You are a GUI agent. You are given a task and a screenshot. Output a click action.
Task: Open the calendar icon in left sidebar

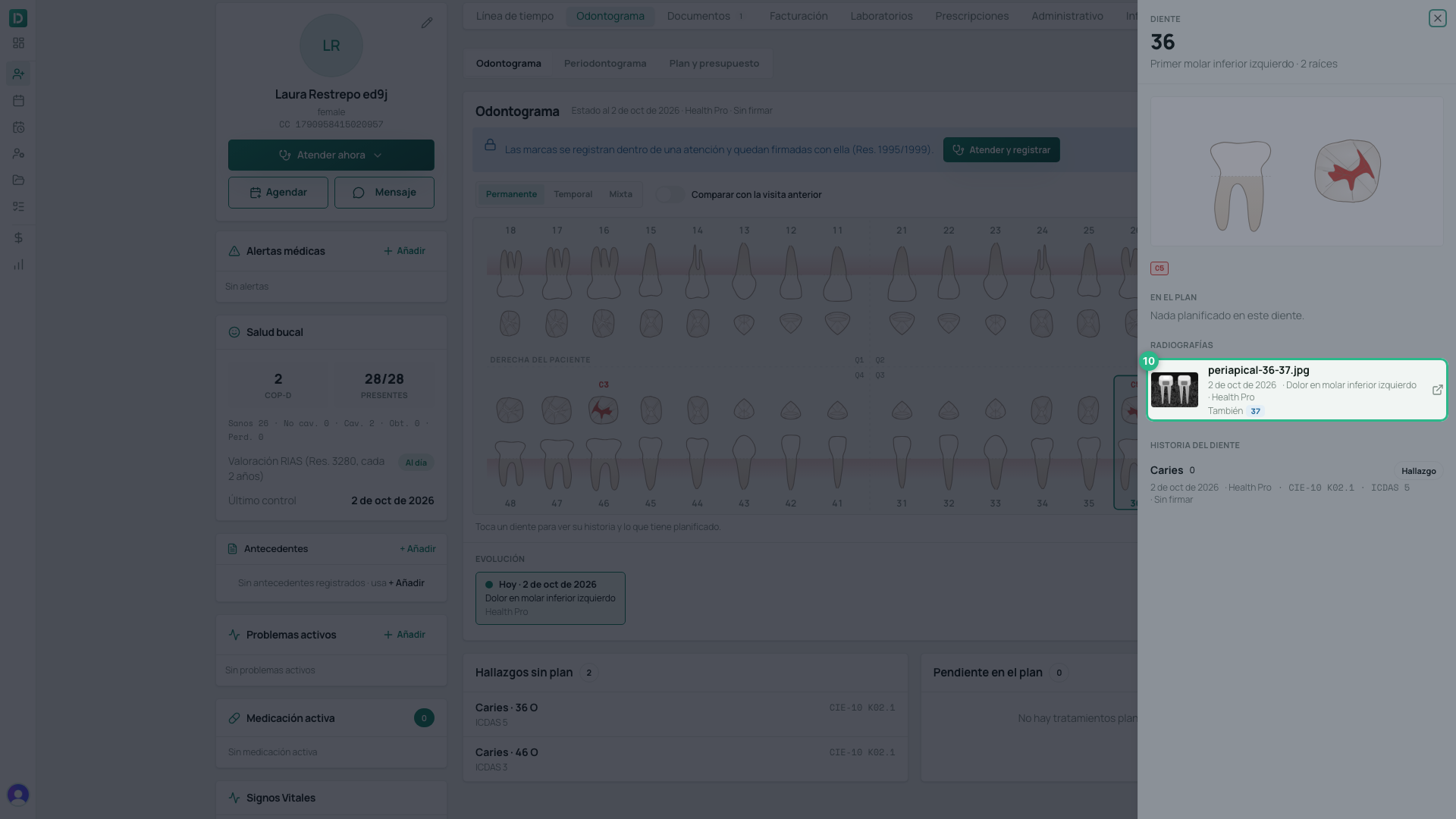click(18, 100)
